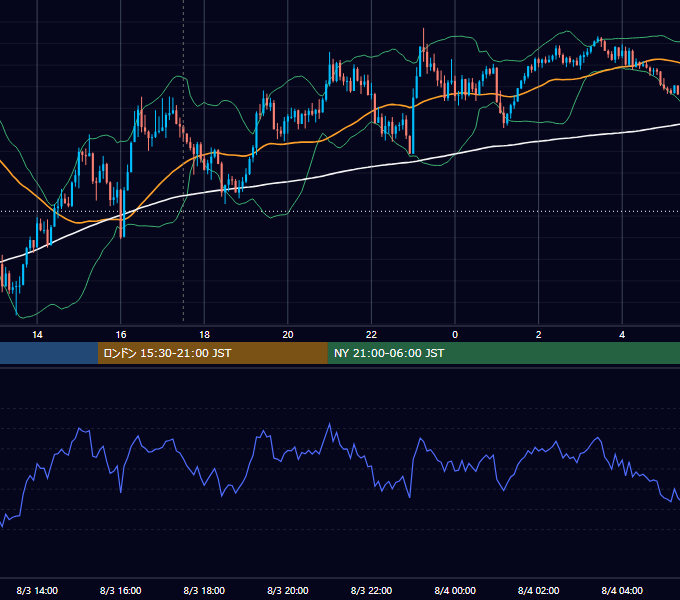The image size is (680, 600).
Task: Click the hour label 18 on the time axis
Action: coord(204,335)
